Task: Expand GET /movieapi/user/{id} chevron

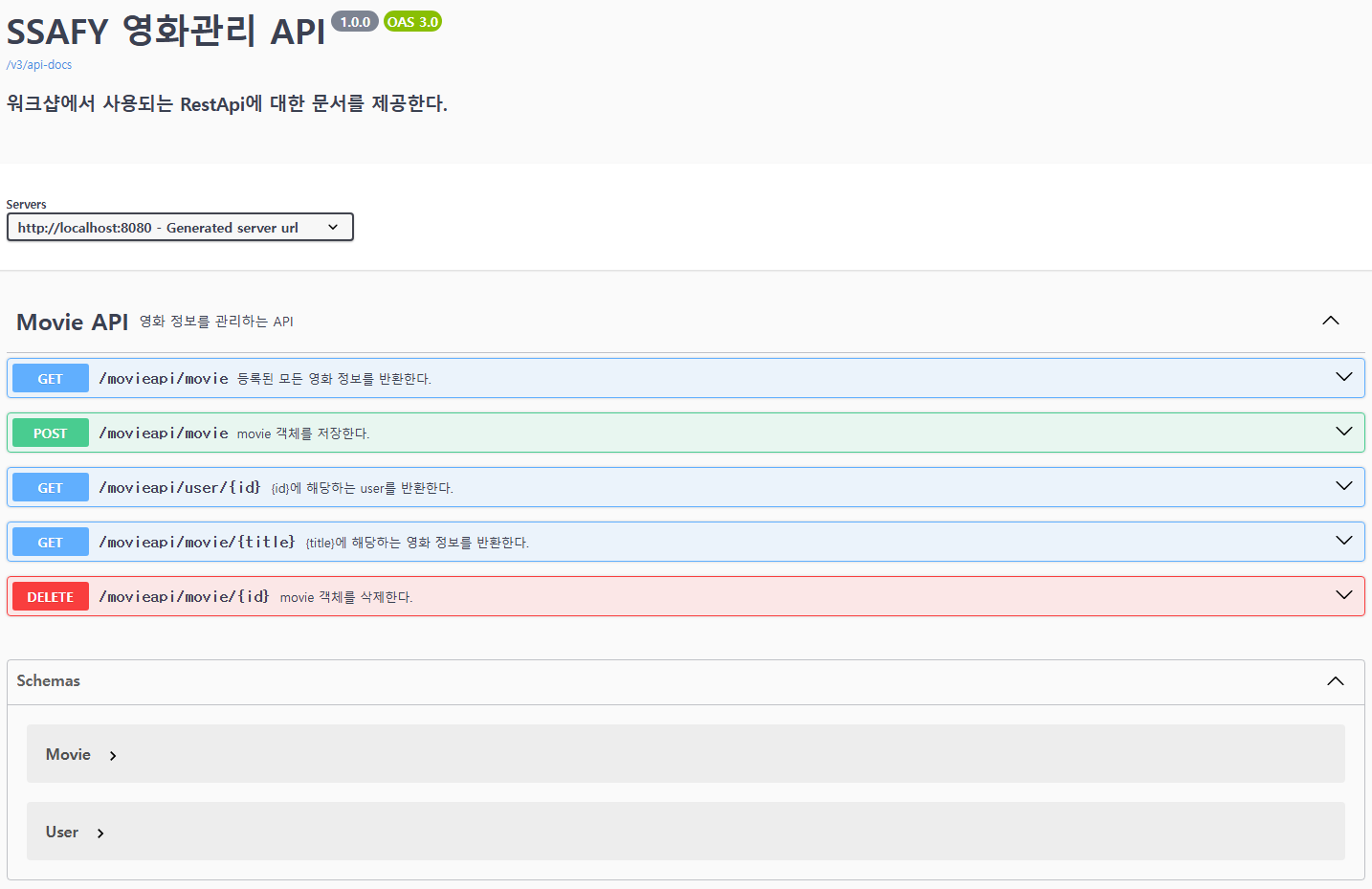Action: 1344,486
